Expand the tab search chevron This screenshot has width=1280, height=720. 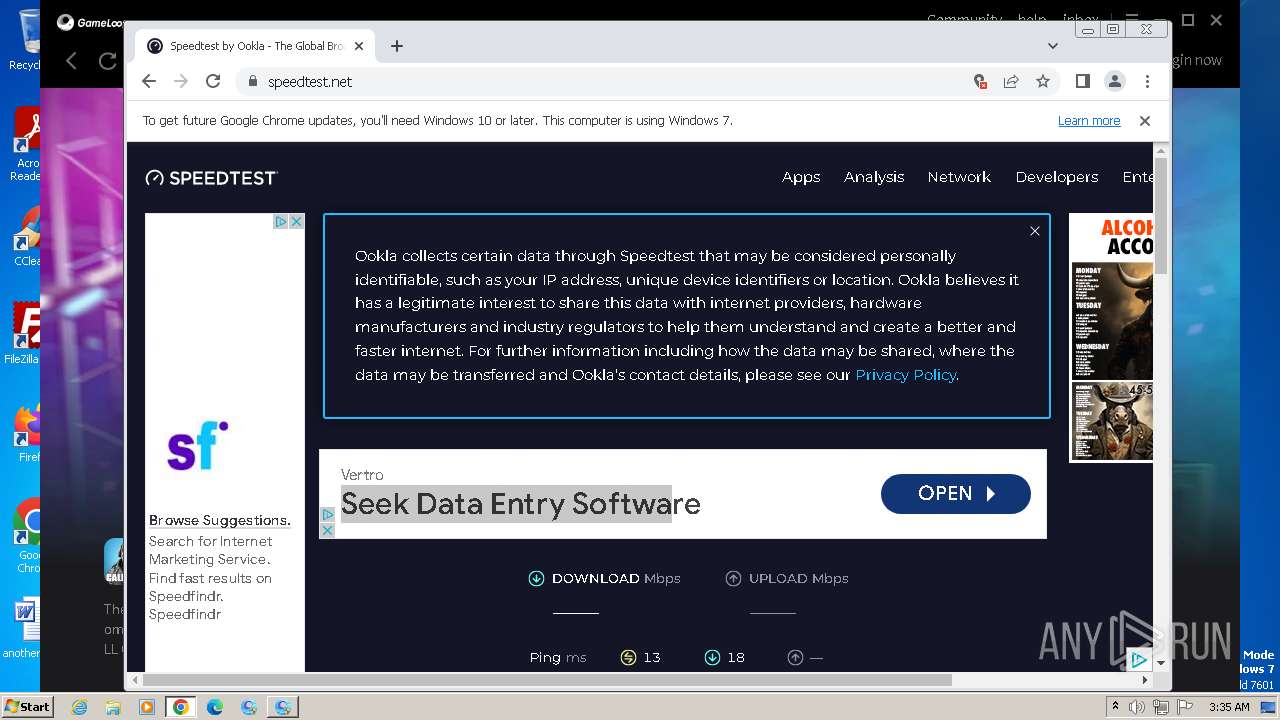[1053, 46]
